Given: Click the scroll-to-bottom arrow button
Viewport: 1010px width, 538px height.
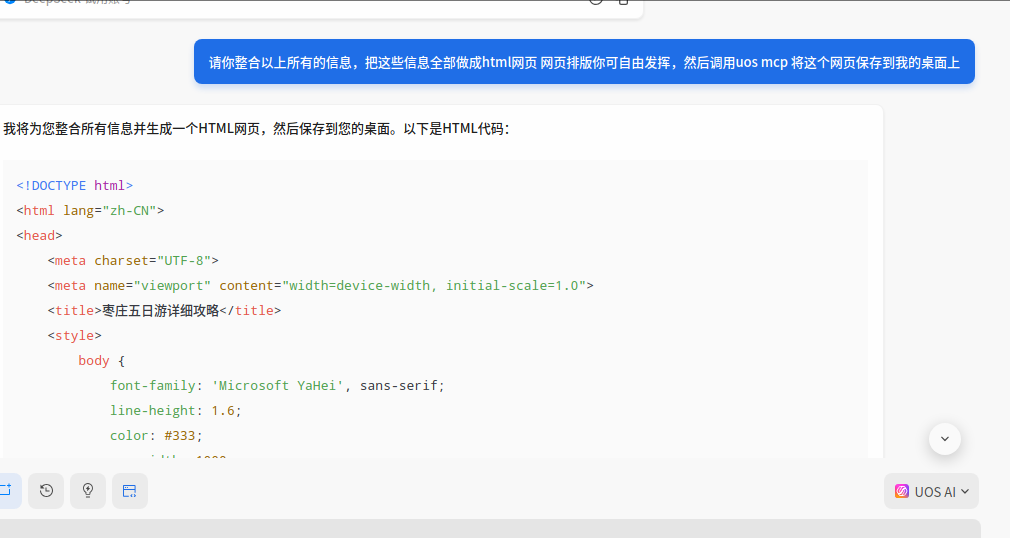Looking at the screenshot, I should pos(944,439).
